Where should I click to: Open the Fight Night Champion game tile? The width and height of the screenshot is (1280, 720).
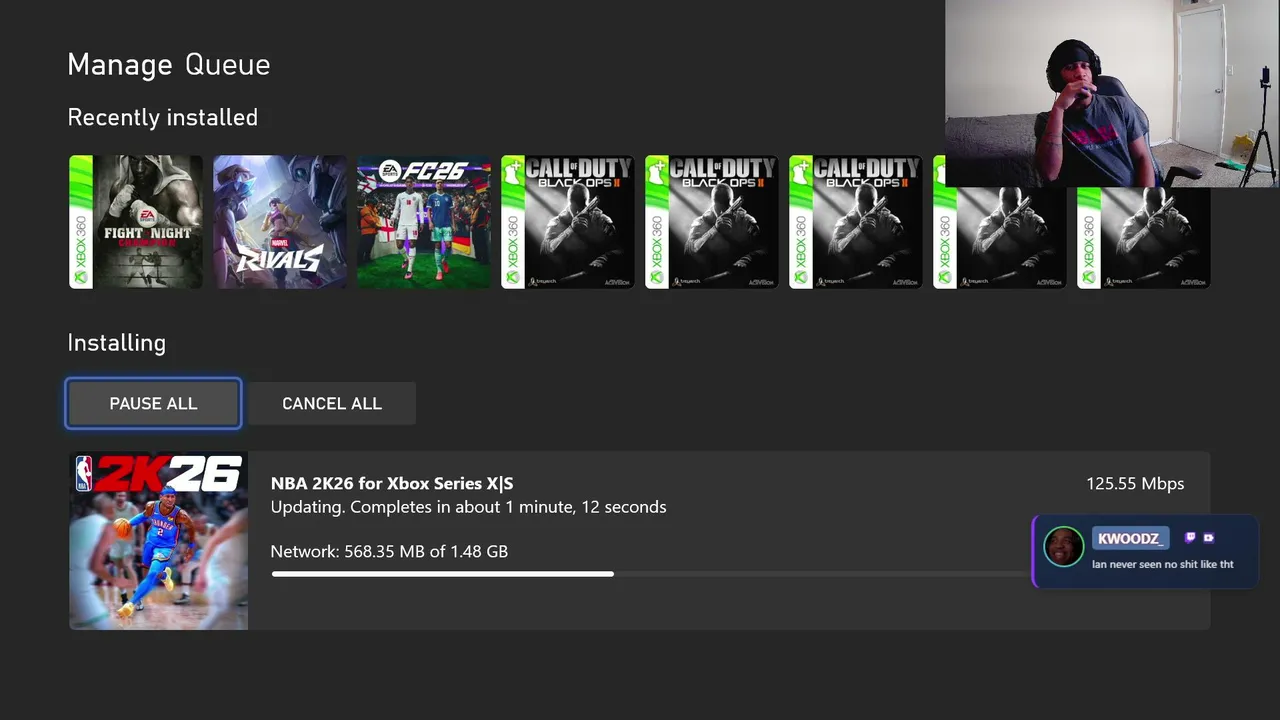[x=136, y=222]
